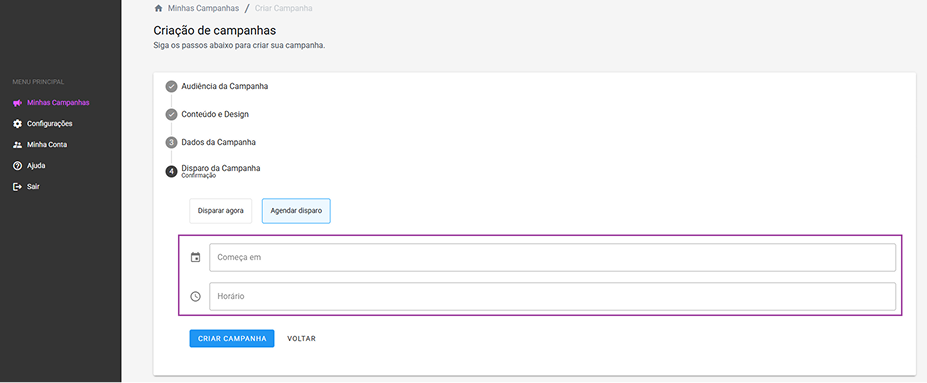Click the 'Siga os passos abaixo' instruction text
Viewport: 927px width, 383px height.
point(239,46)
